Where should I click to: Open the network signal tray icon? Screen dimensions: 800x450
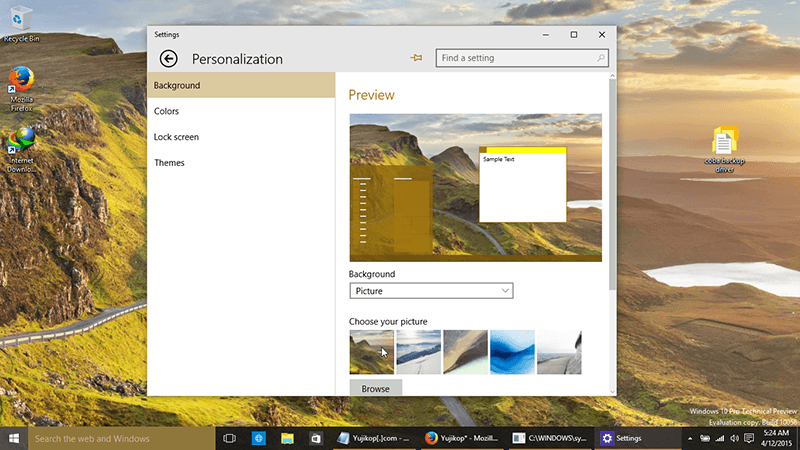tap(720, 438)
